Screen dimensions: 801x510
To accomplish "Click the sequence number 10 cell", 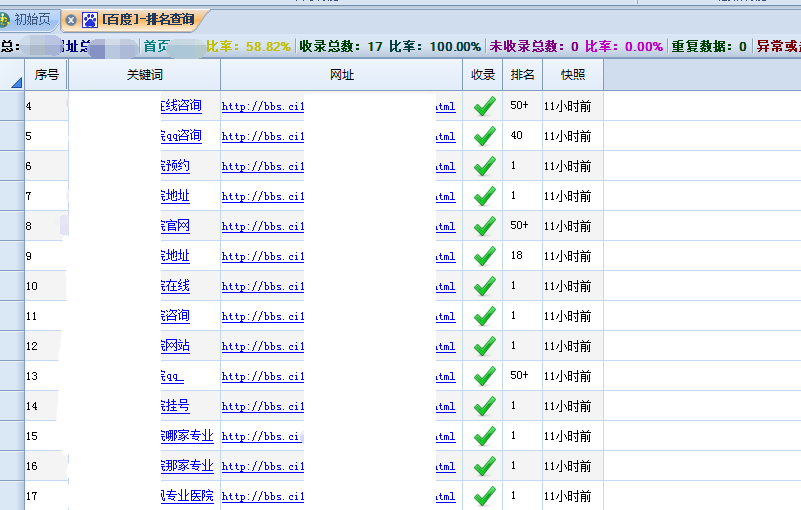I will point(46,286).
